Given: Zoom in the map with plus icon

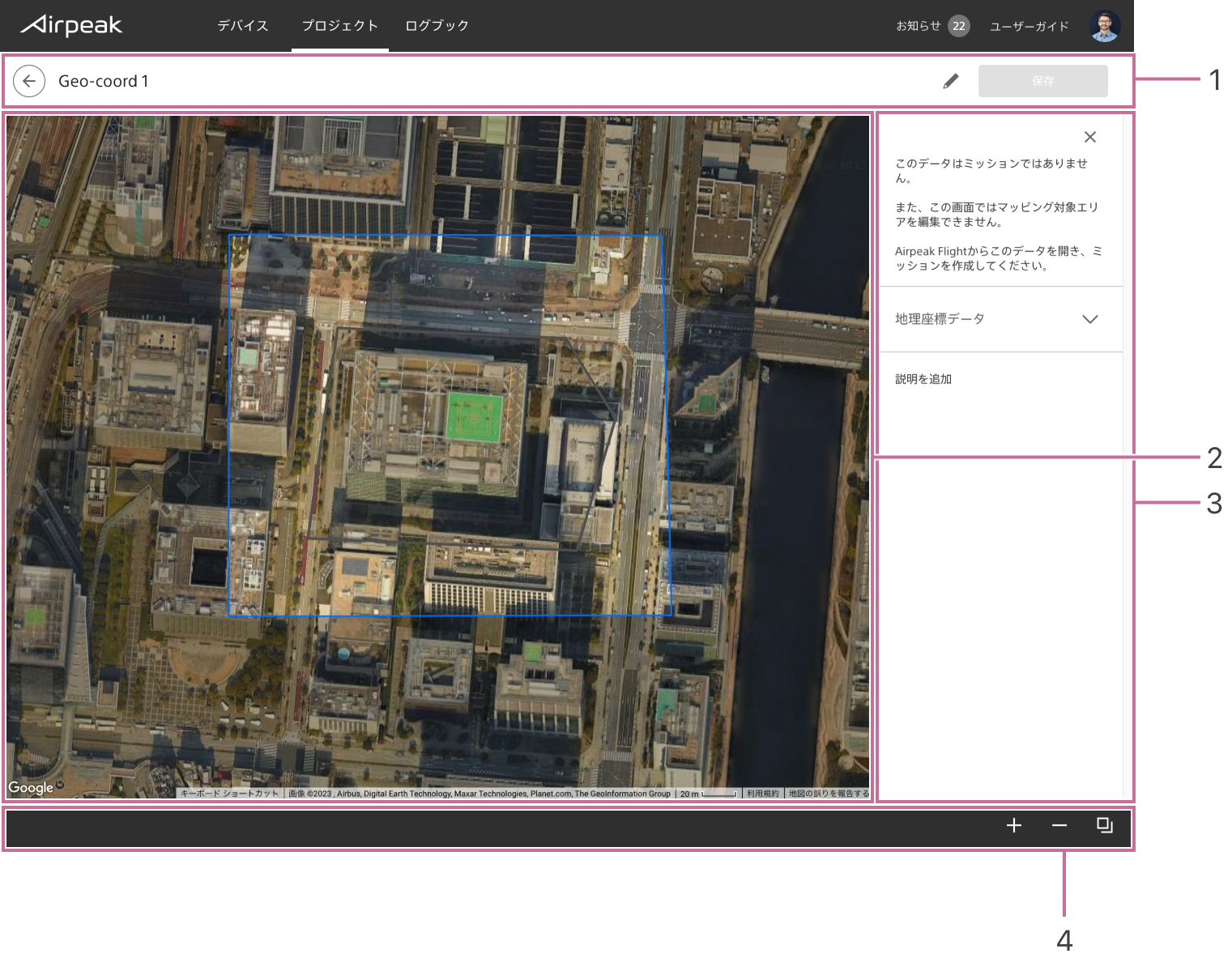Looking at the screenshot, I should click(x=1014, y=825).
